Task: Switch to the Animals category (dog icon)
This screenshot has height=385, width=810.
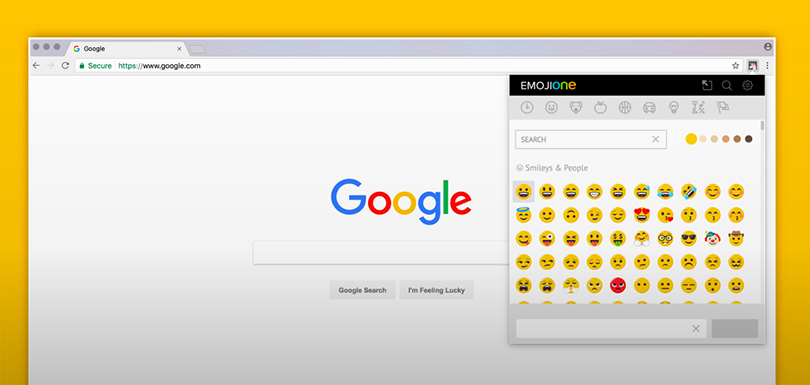Action: tap(575, 107)
